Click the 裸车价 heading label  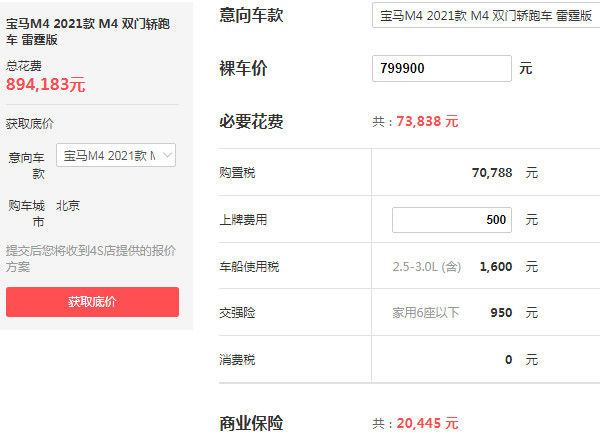pos(243,68)
